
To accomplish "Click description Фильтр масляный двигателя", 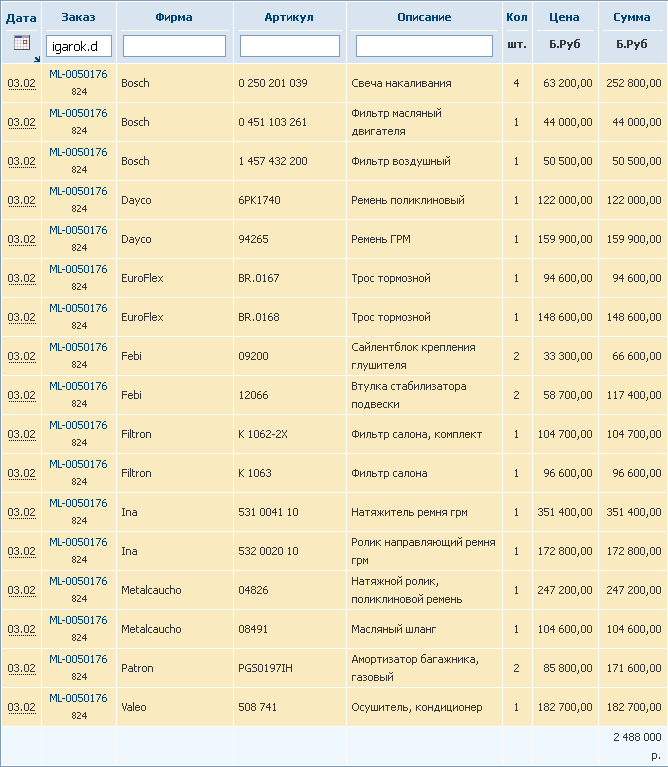I will pos(396,122).
